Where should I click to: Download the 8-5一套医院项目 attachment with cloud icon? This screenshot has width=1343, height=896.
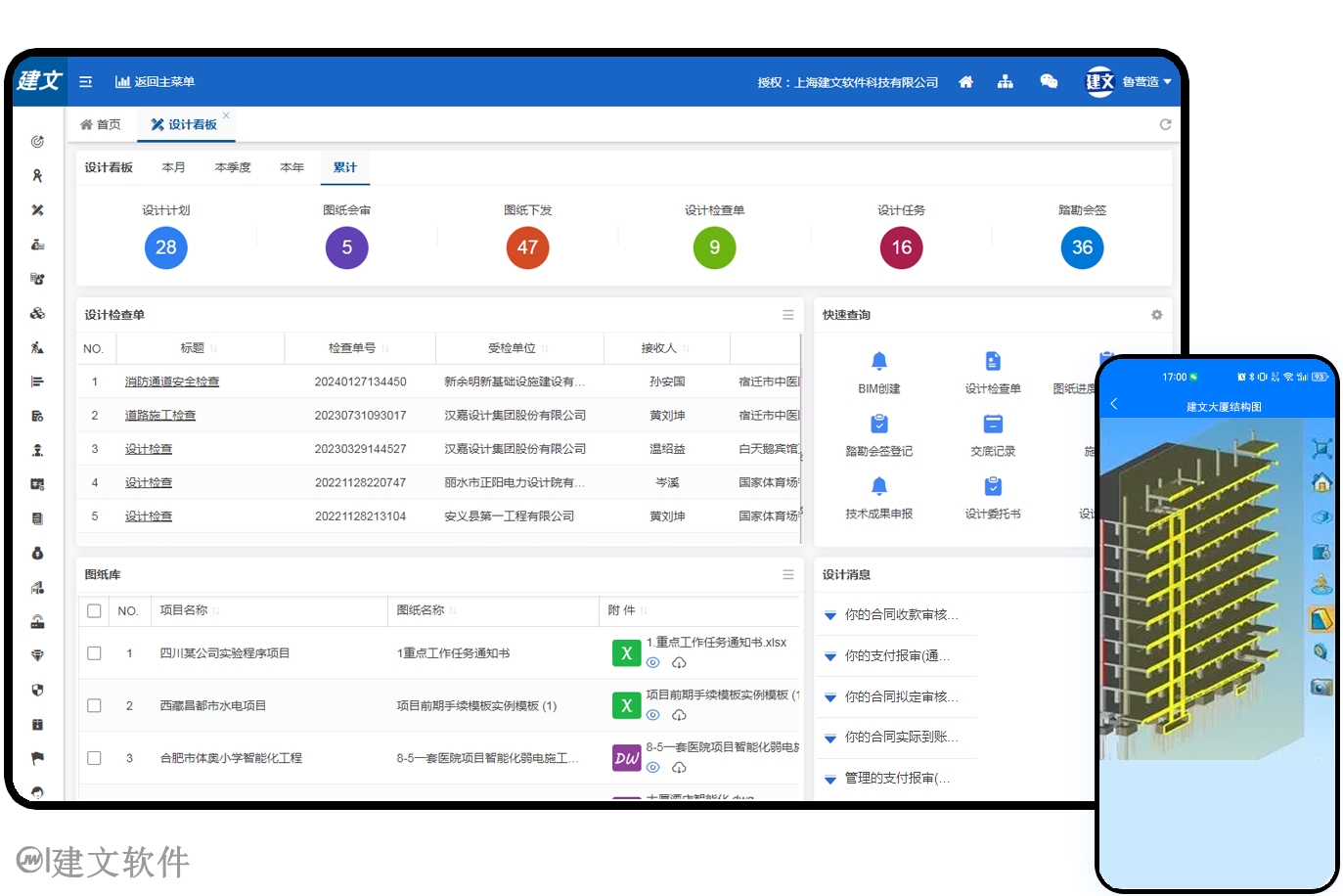[x=679, y=768]
